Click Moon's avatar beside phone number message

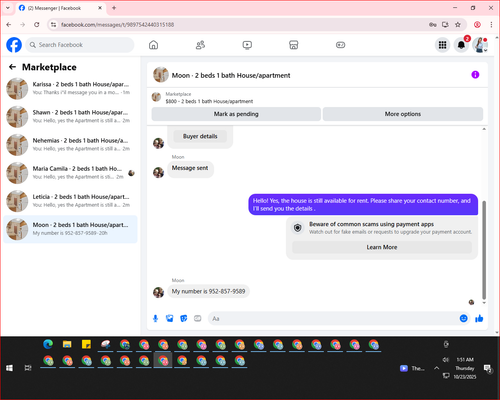click(x=158, y=292)
